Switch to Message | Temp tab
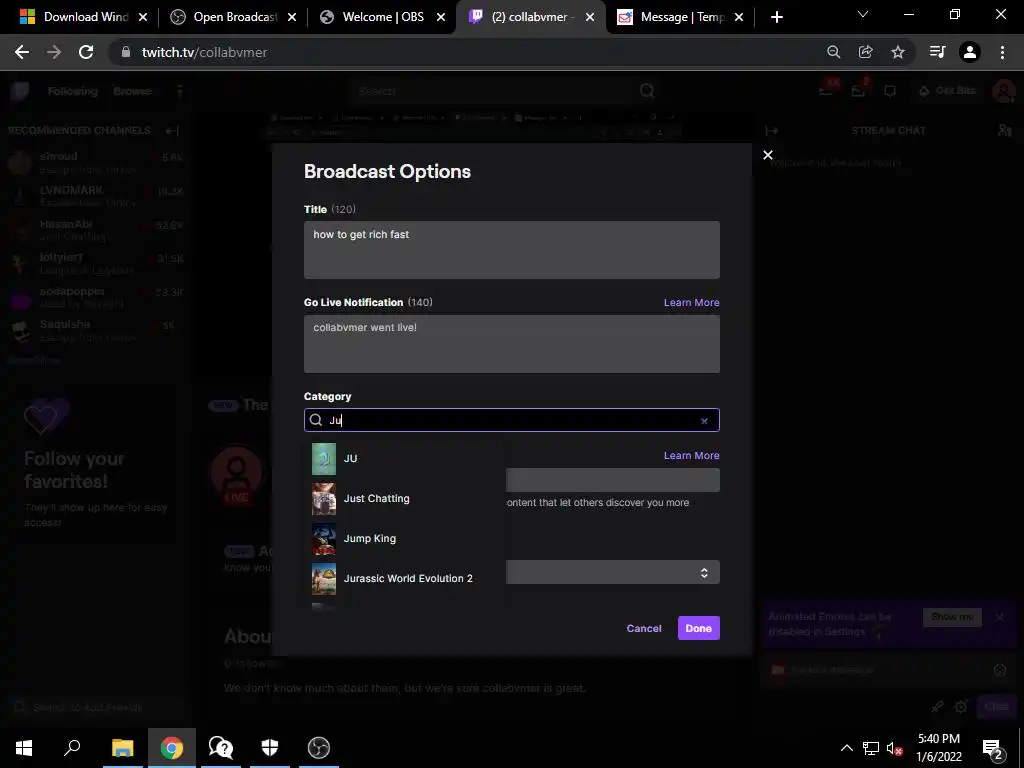1024x768 pixels. click(x=680, y=17)
